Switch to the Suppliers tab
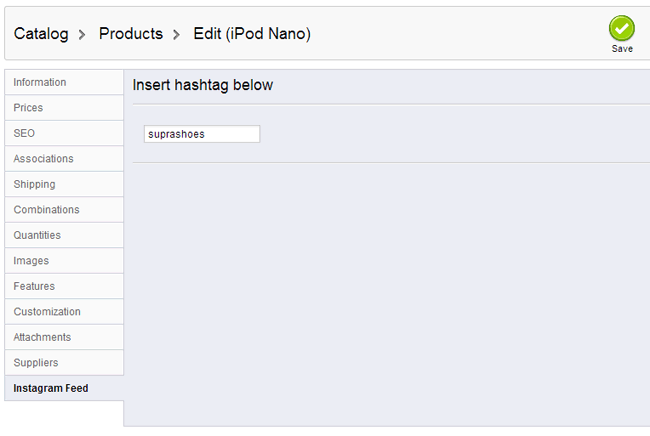The height and width of the screenshot is (436, 650). (x=36, y=363)
